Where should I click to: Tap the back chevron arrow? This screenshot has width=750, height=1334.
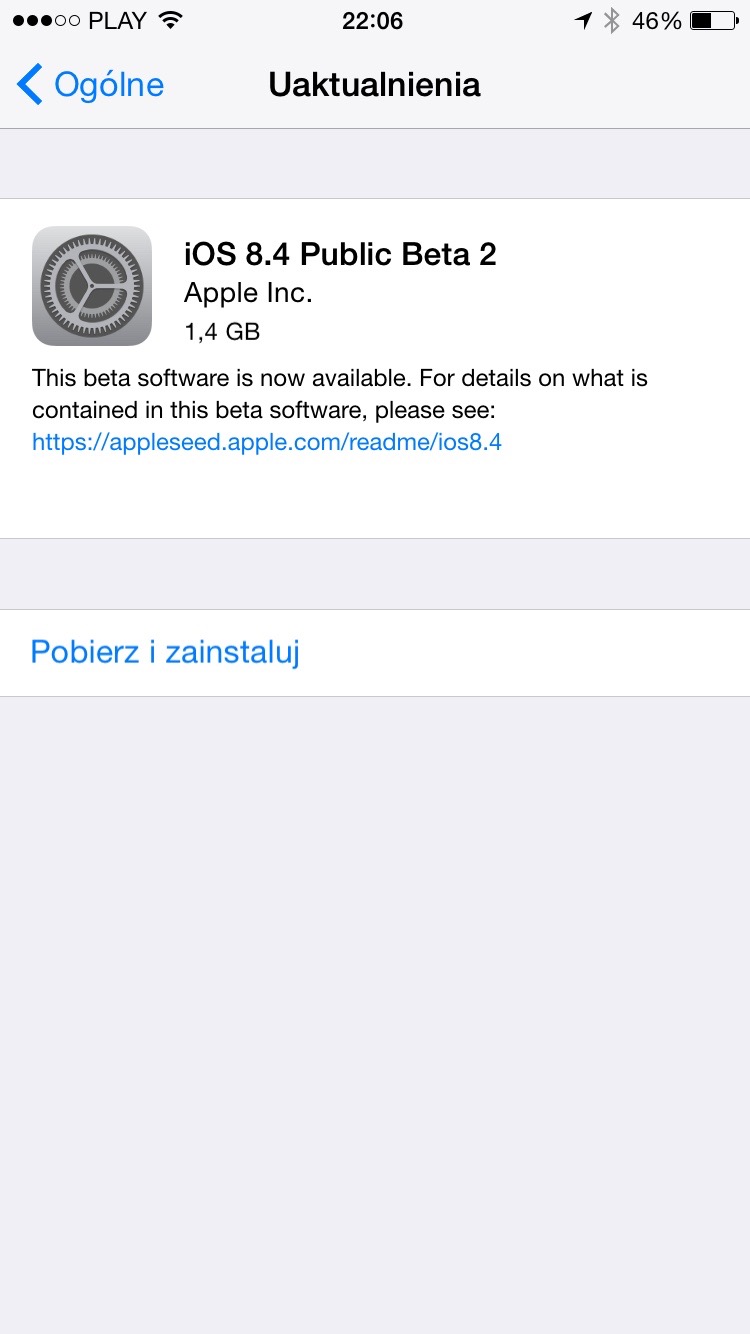[x=30, y=85]
